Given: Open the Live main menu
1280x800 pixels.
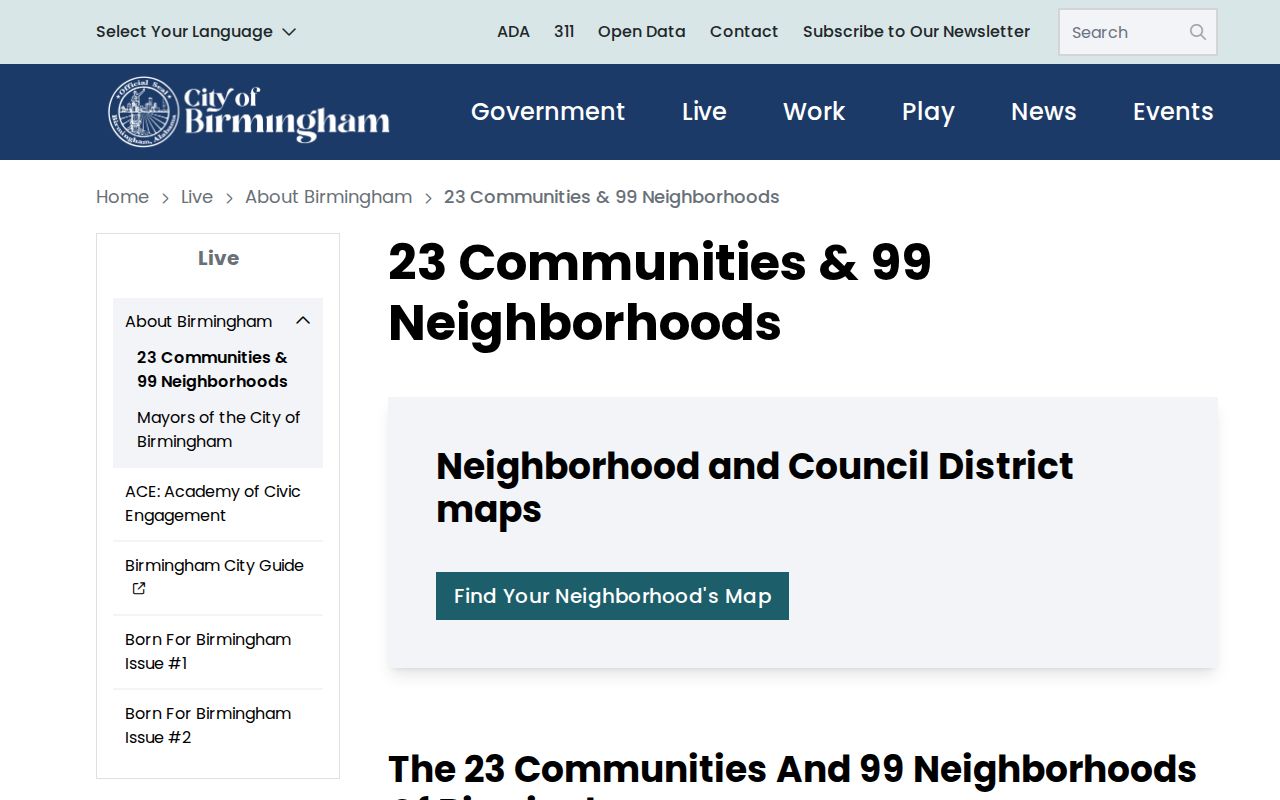Looking at the screenshot, I should (x=704, y=112).
